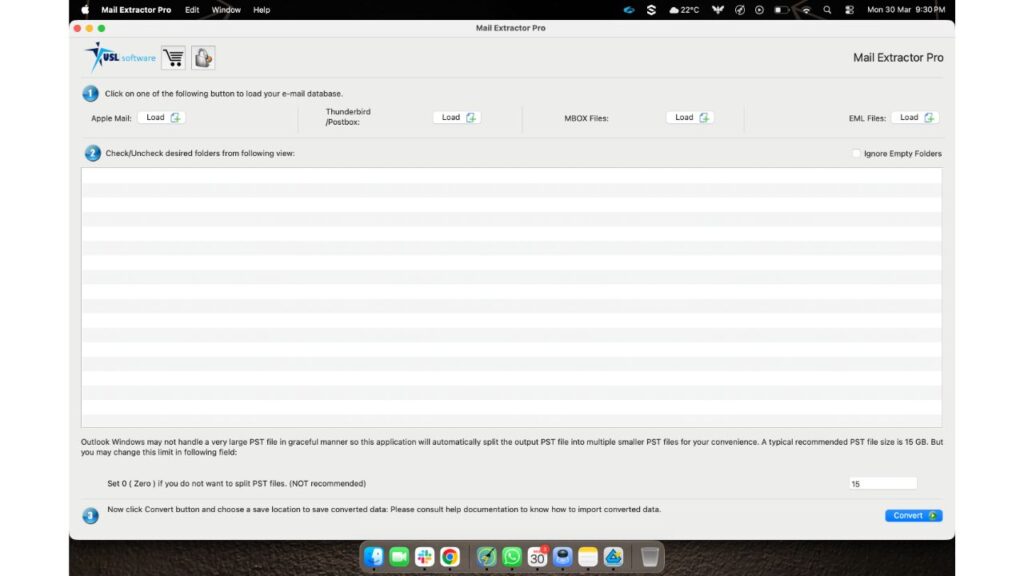Viewport: 1024px width, 576px height.
Task: Load MBOX Files
Action: [x=690, y=118]
